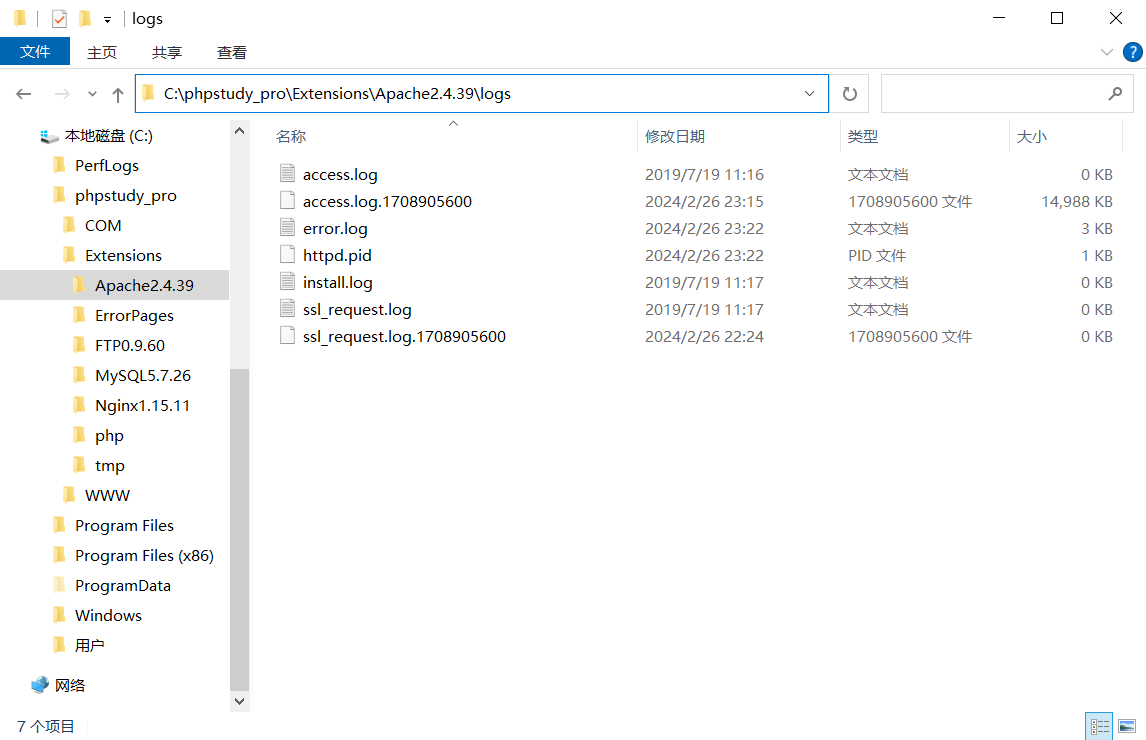The width and height of the screenshot is (1146, 740).
Task: Go up one folder level arrow
Action: [118, 94]
